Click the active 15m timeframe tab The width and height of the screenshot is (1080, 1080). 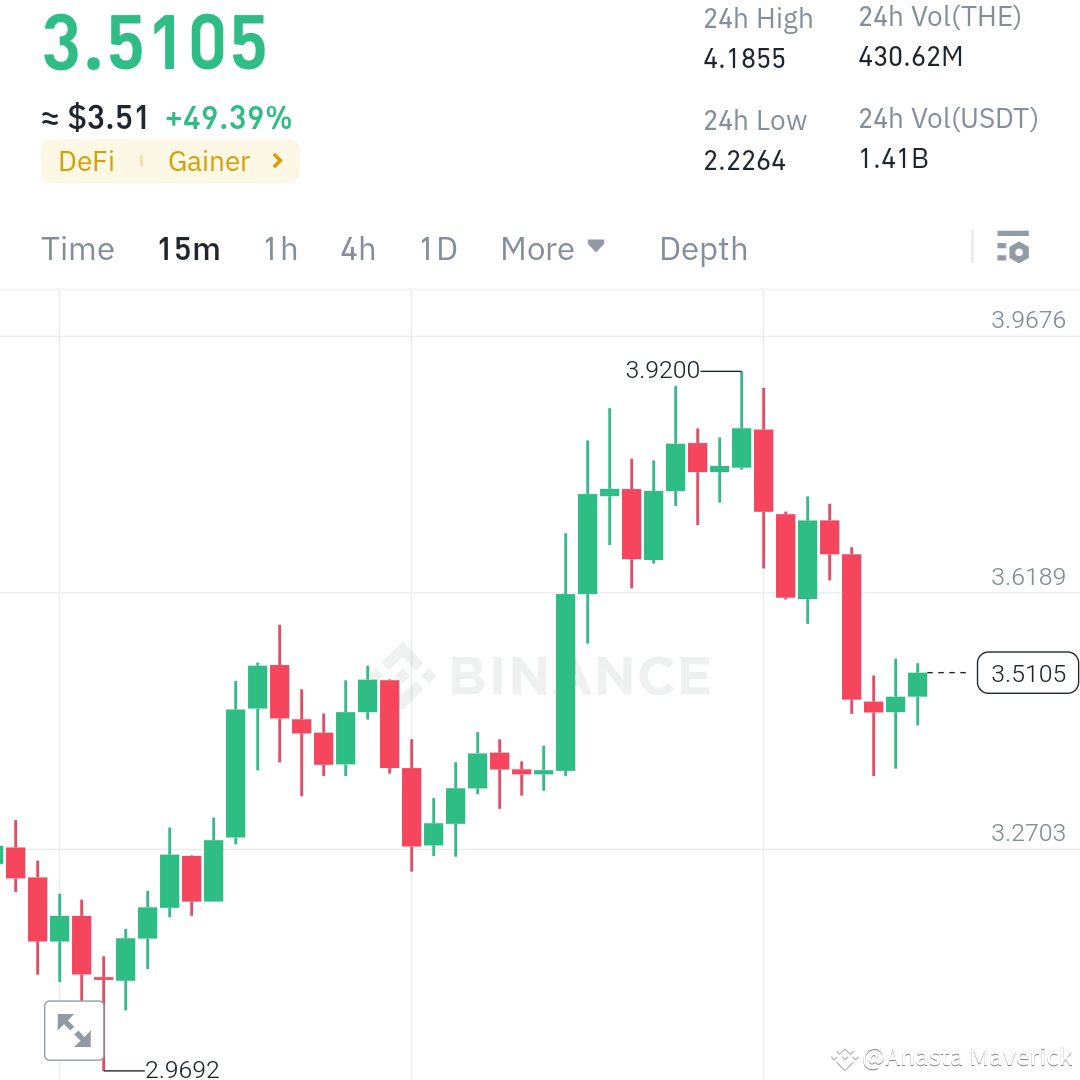pos(188,249)
